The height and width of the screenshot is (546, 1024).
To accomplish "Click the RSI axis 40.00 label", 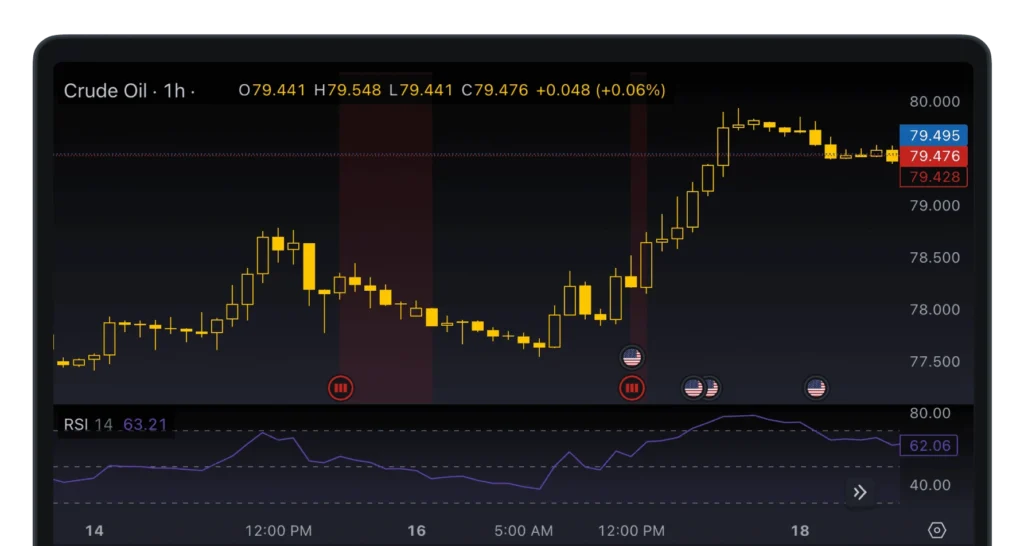I will pos(930,485).
